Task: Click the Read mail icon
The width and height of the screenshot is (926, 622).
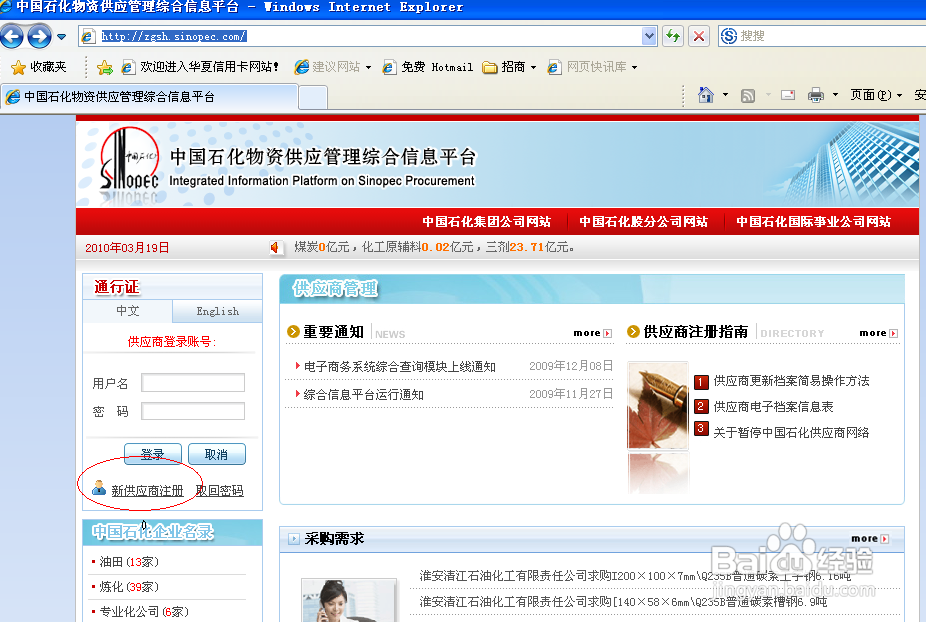Action: click(x=788, y=95)
